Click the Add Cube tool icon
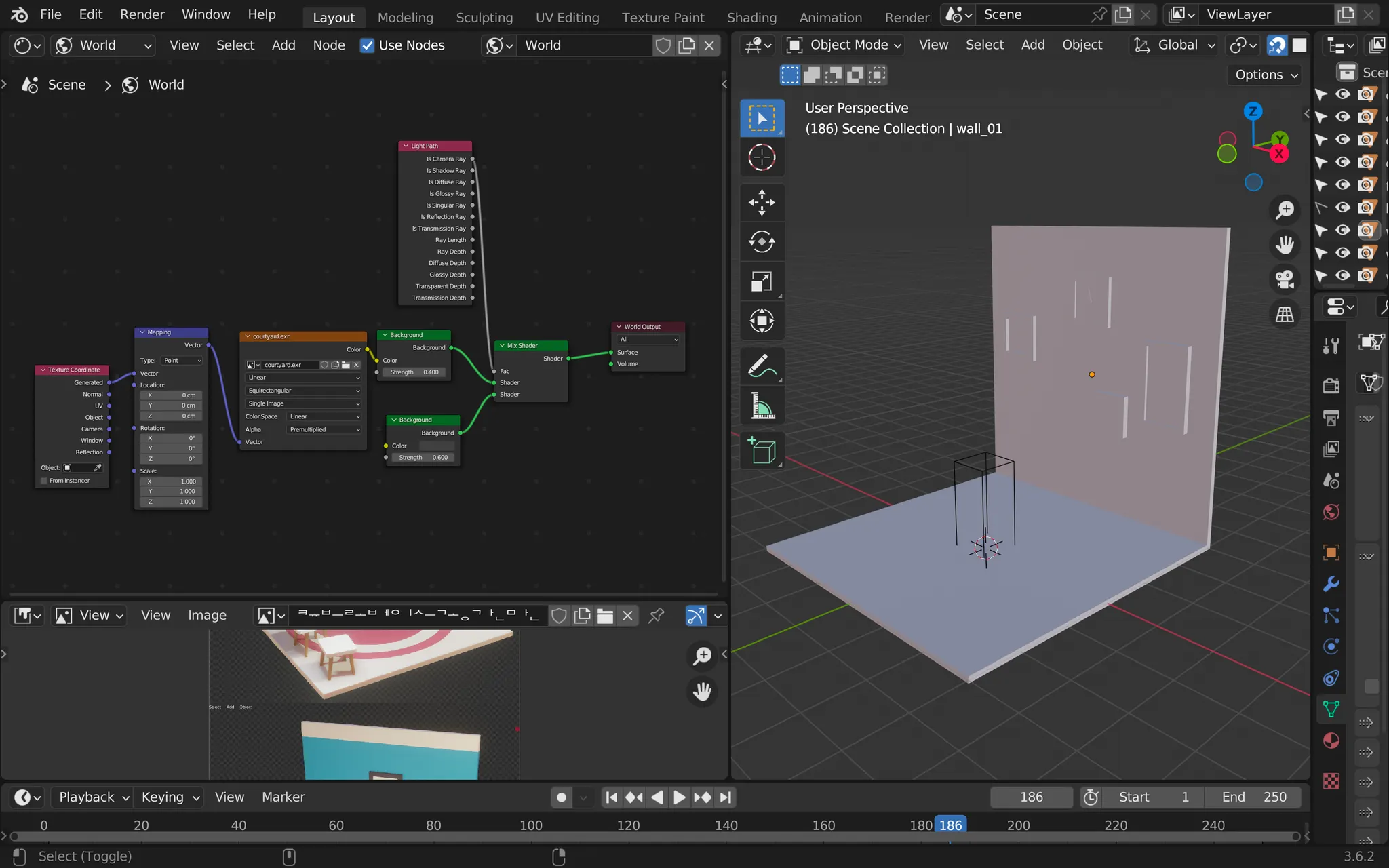This screenshot has width=1389, height=868. (762, 451)
